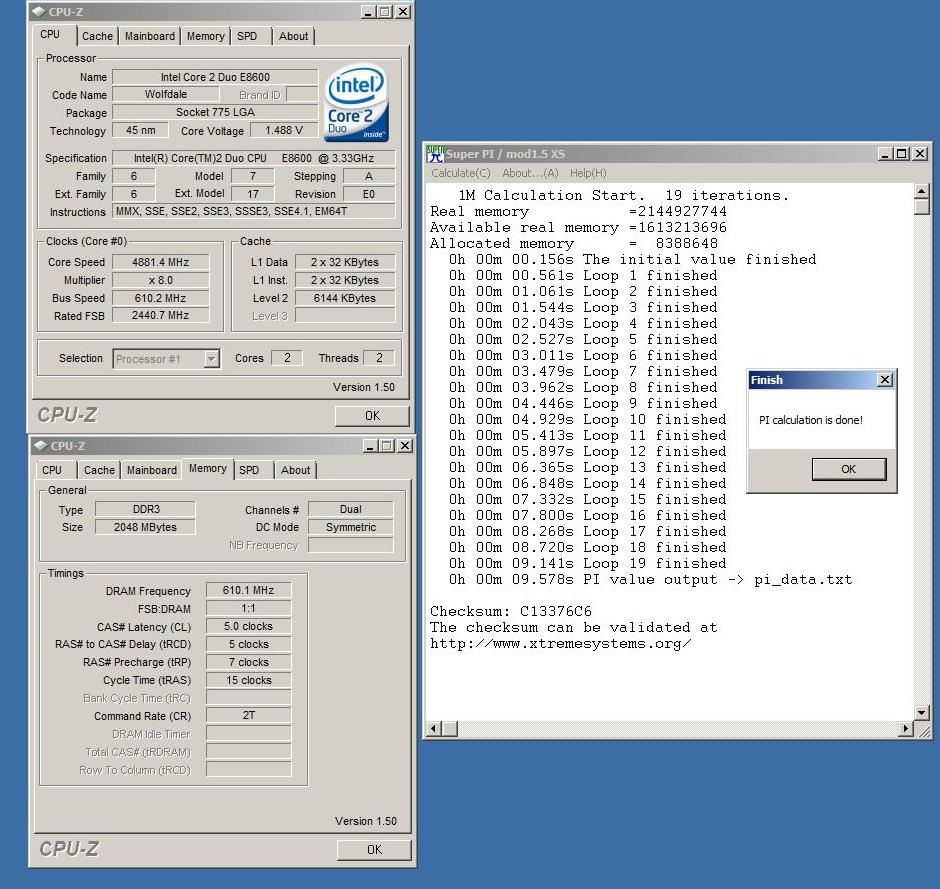The width and height of the screenshot is (940, 889).
Task: Click the Name field 'Intel Core 2 Duo E8600'
Action: [215, 77]
